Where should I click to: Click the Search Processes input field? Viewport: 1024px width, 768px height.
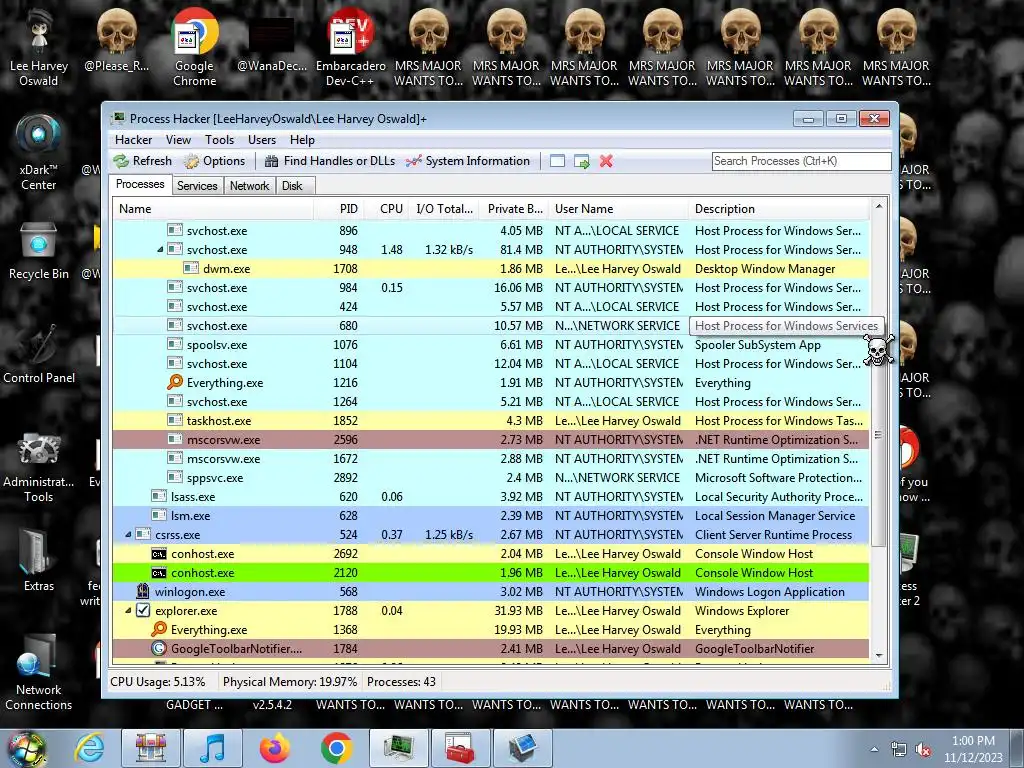[x=801, y=161]
